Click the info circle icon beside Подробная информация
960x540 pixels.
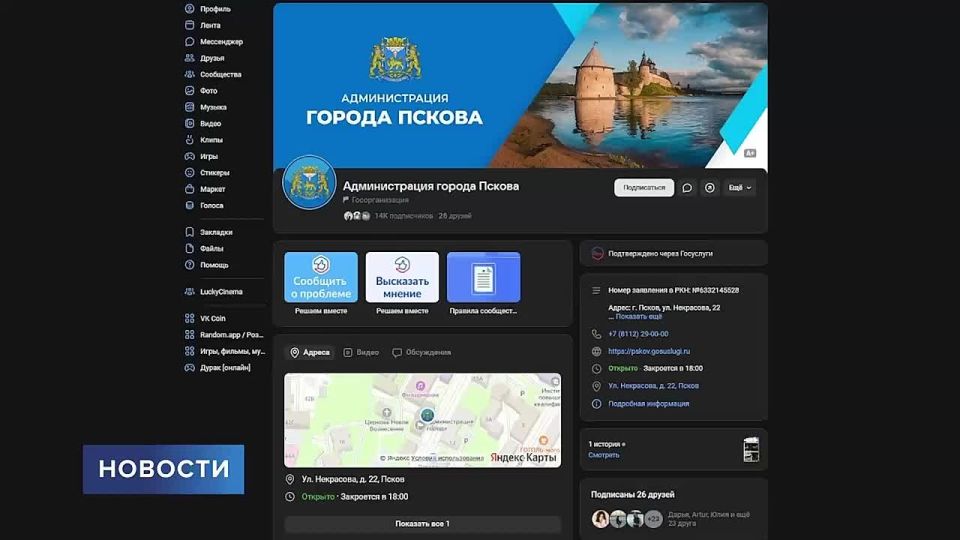click(x=596, y=404)
